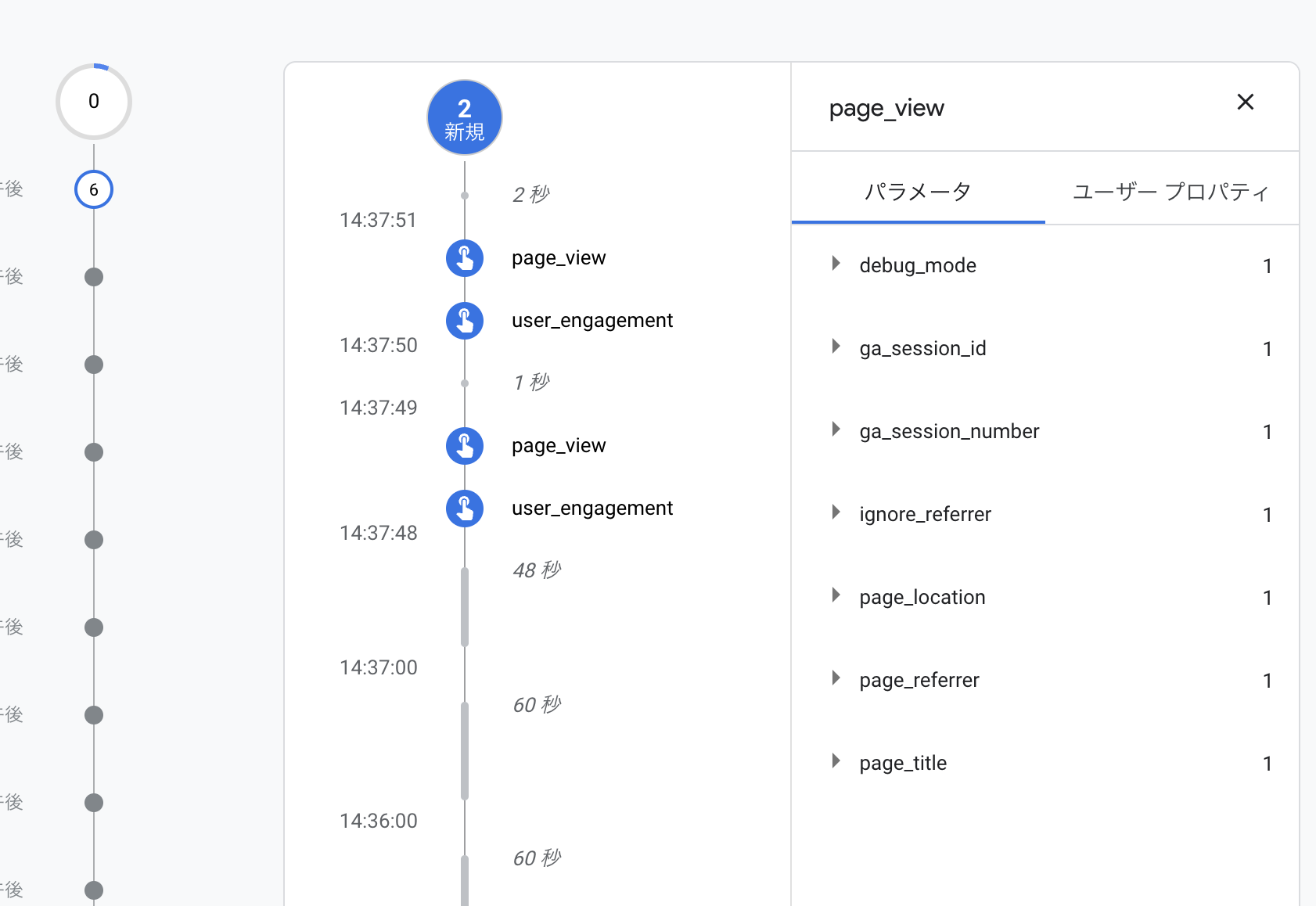Switch to the パラメータ tab
This screenshot has width=1316, height=906.
pyautogui.click(x=918, y=192)
